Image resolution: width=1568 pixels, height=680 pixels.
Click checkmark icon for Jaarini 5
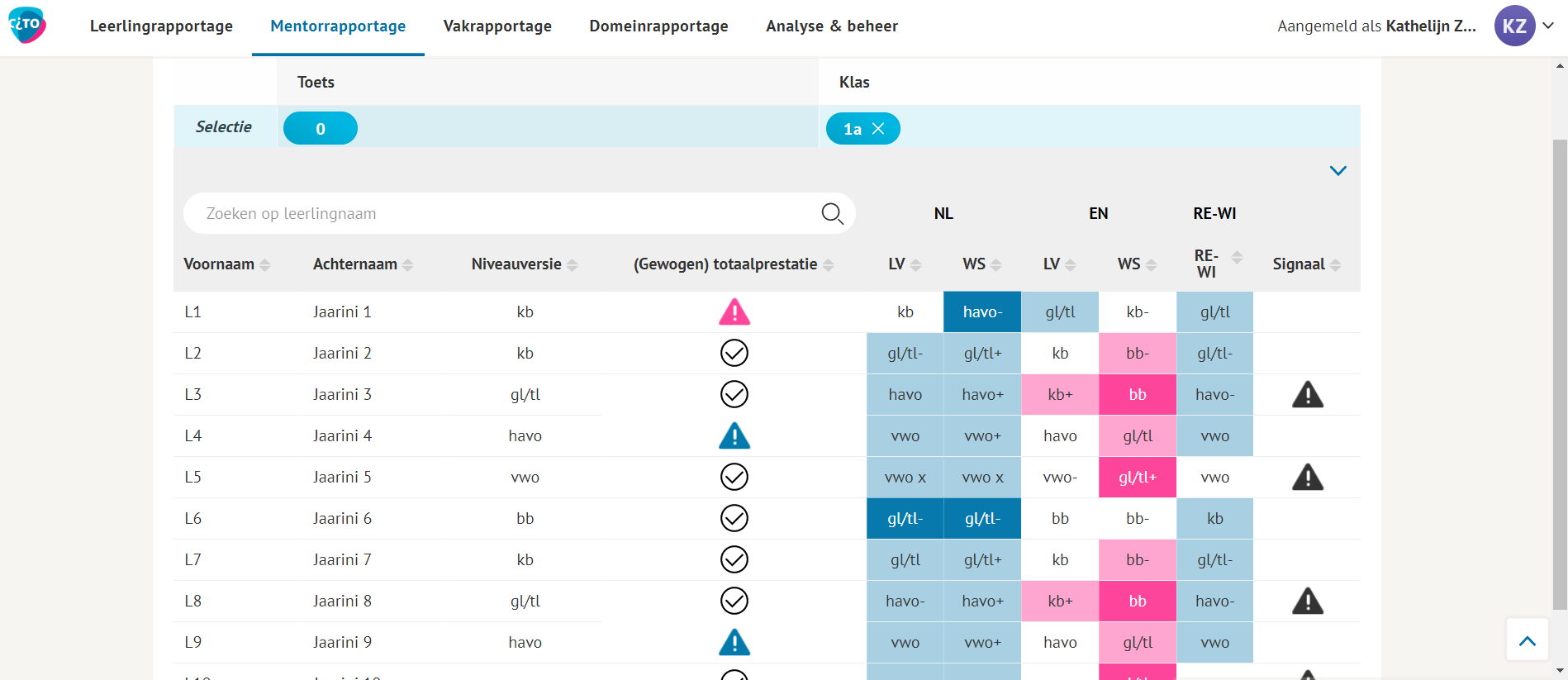pyautogui.click(x=734, y=477)
